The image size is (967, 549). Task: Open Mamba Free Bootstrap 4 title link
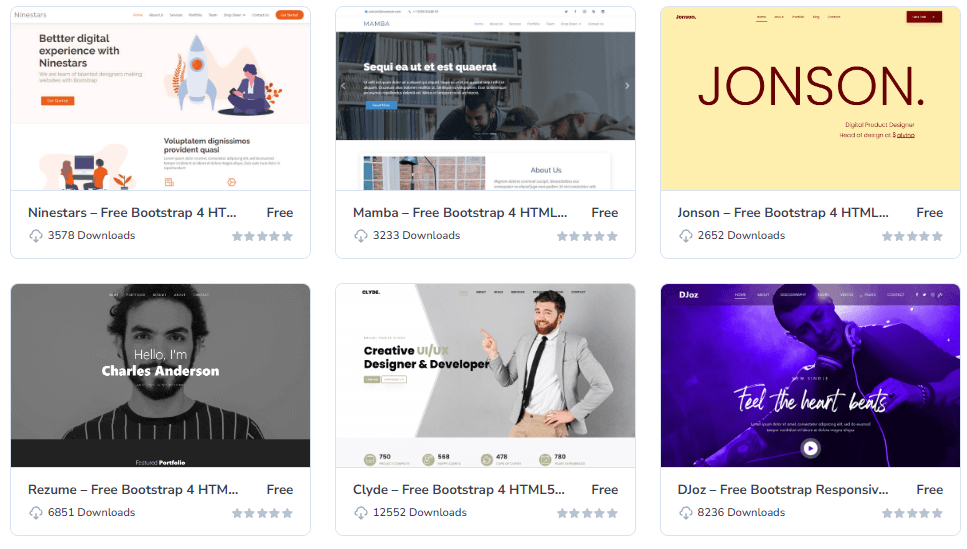point(459,213)
